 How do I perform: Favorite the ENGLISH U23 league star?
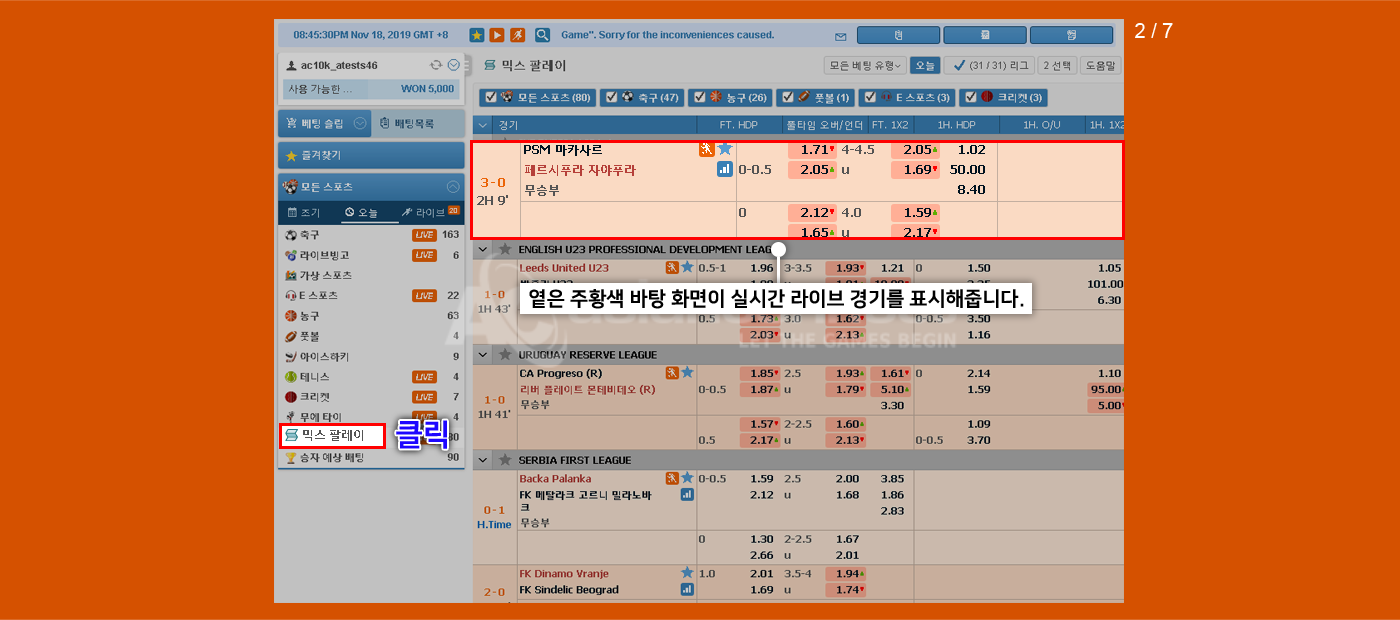(x=506, y=249)
